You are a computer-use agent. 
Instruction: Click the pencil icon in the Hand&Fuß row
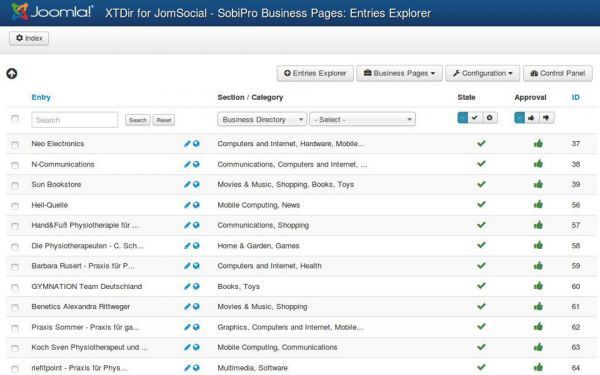(187, 225)
